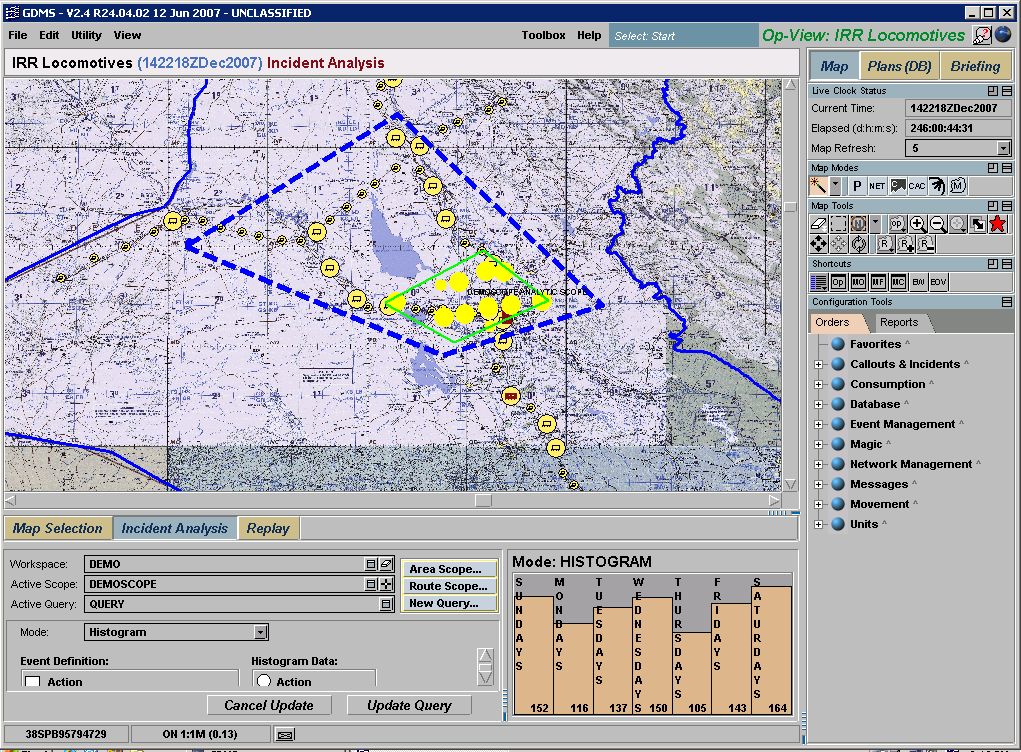Screen dimensions: 1021x752
Task: Check the Action box under Event Definition
Action: 33,682
